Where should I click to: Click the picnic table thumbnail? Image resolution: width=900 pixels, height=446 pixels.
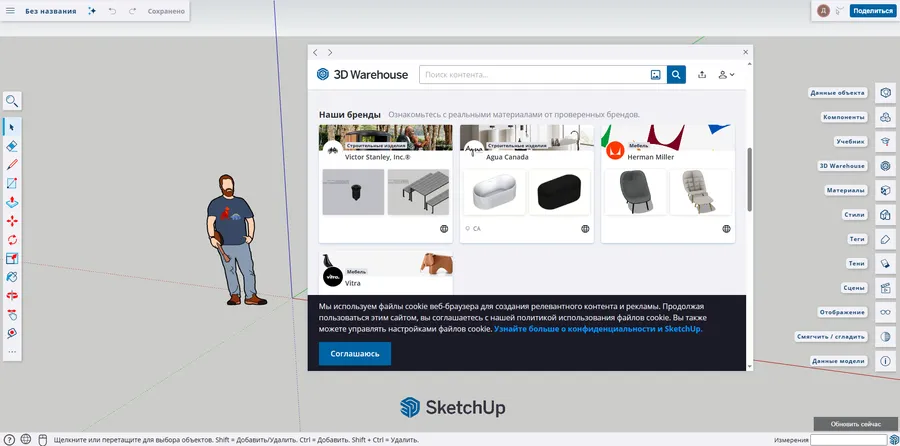[418, 192]
